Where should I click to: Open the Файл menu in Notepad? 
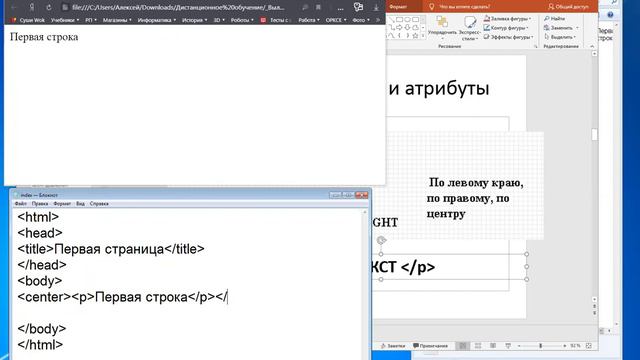coord(20,203)
